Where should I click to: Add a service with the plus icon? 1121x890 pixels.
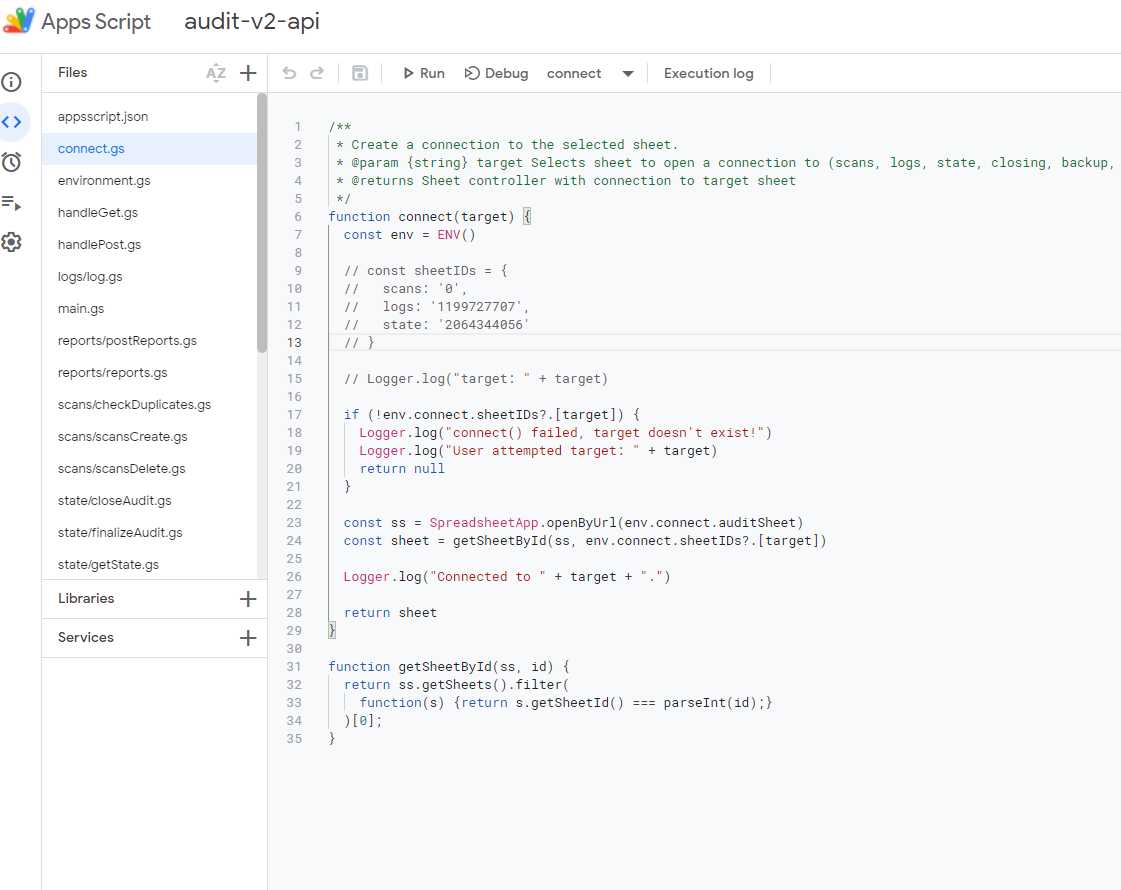tap(248, 638)
